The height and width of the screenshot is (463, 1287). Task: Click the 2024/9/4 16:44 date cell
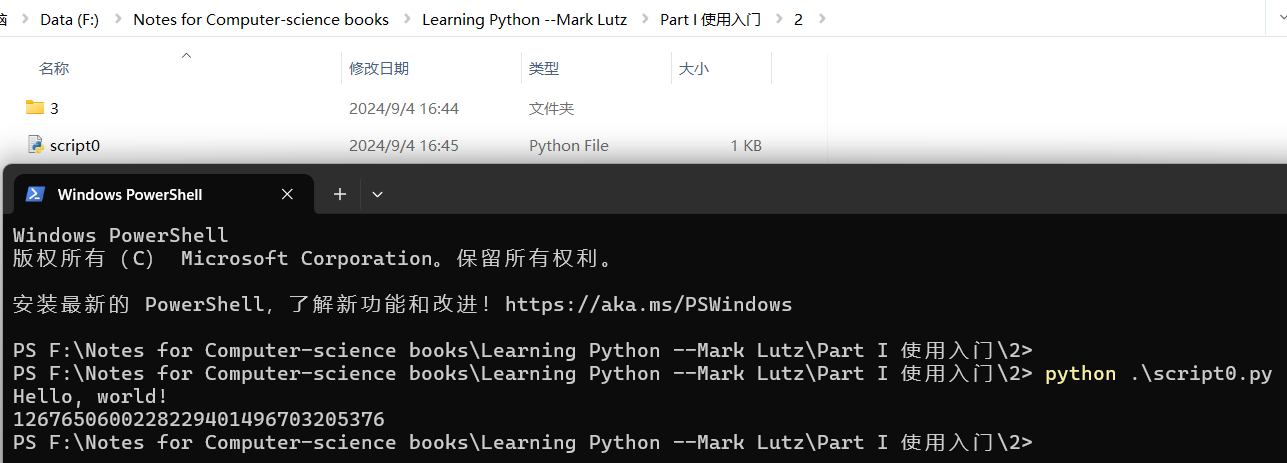click(x=404, y=108)
